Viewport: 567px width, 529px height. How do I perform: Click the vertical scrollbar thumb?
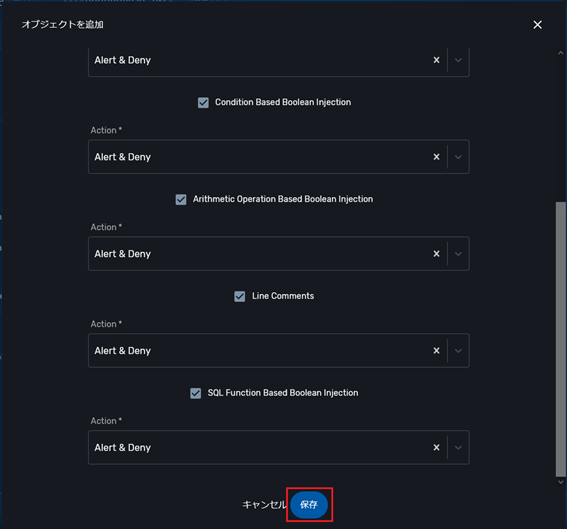(560, 339)
